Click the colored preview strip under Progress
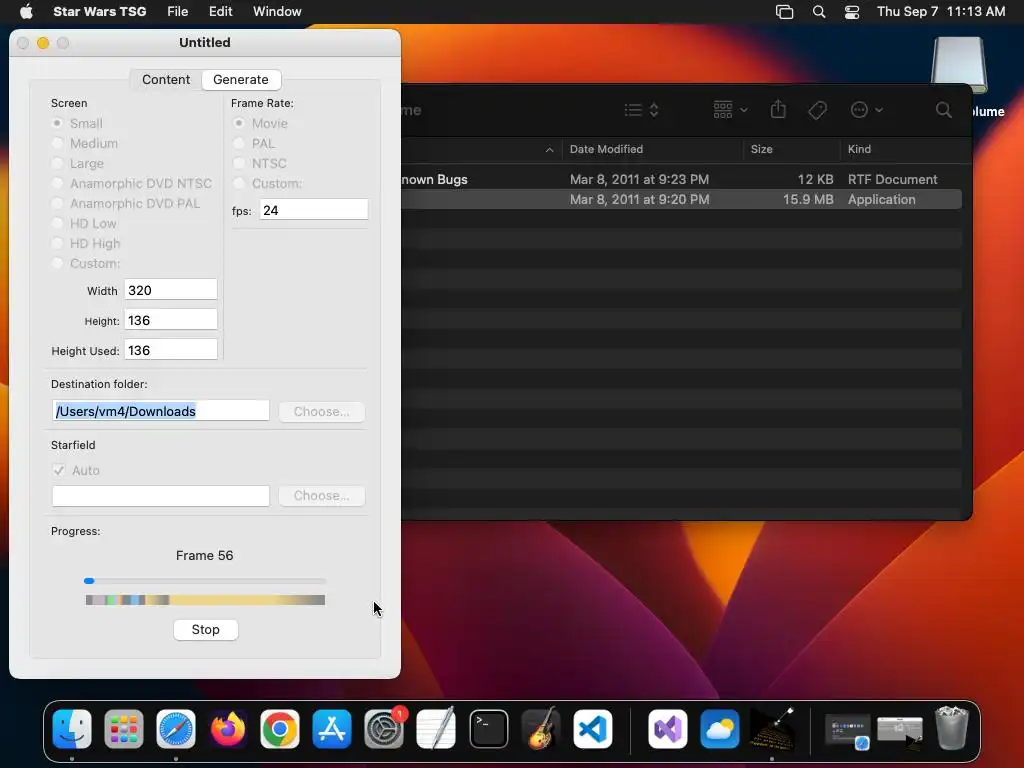This screenshot has height=768, width=1024. pyautogui.click(x=205, y=600)
